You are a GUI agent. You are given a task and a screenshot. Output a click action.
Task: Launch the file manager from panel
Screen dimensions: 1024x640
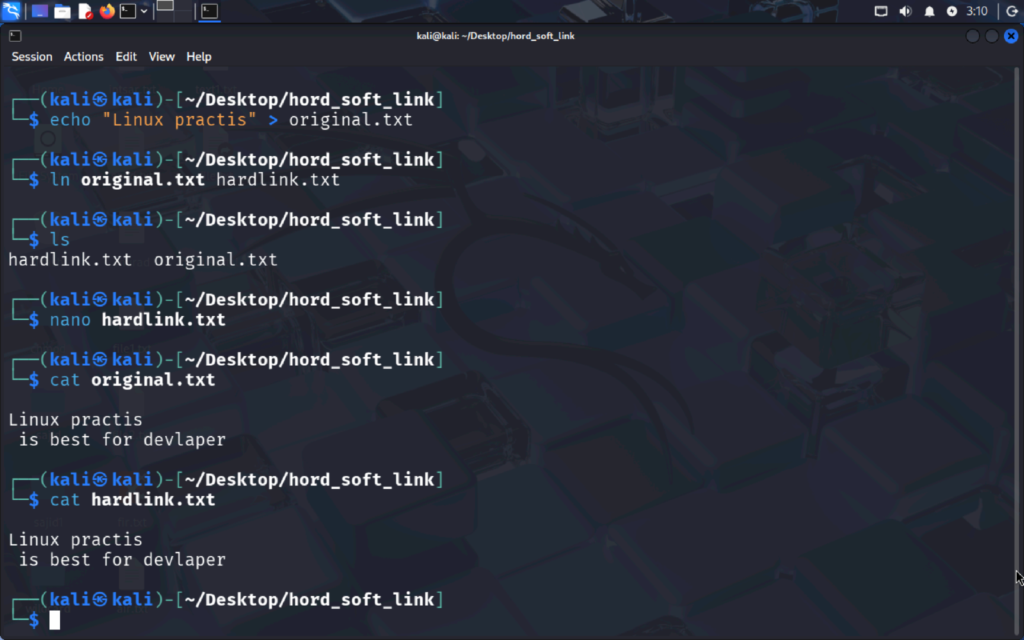coord(62,12)
